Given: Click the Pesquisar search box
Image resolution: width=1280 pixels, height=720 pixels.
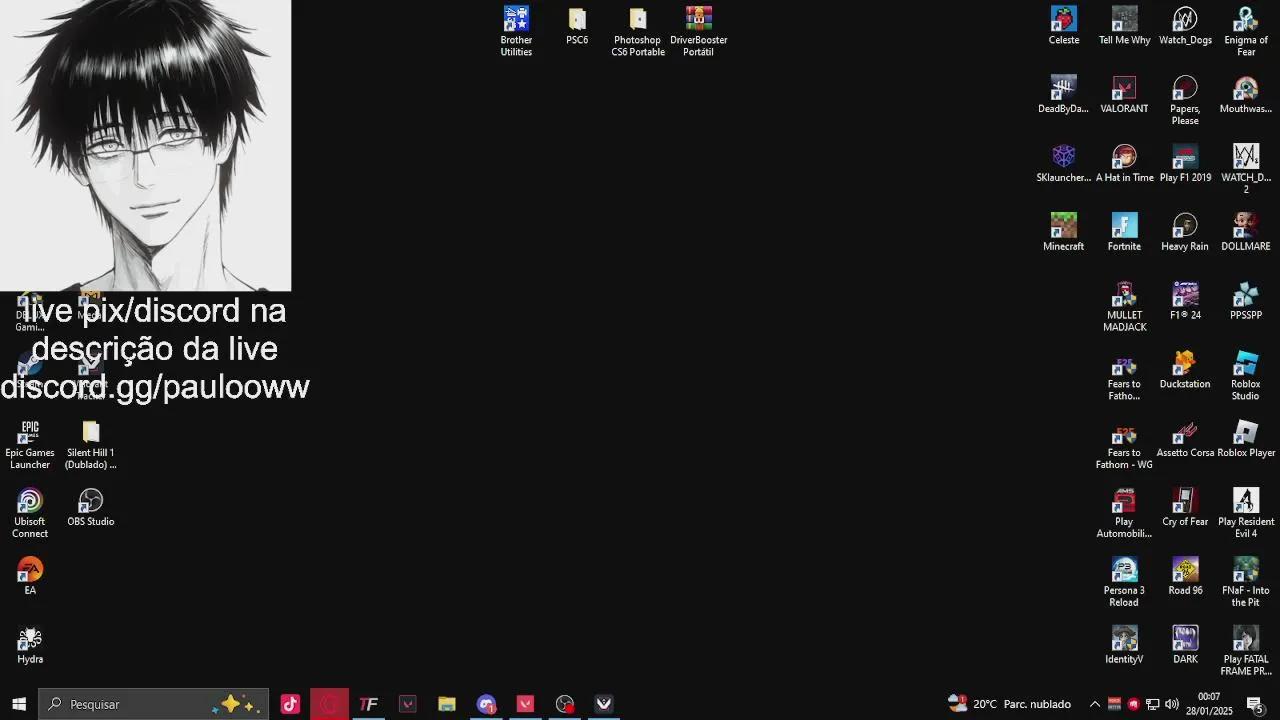Looking at the screenshot, I should (x=130, y=704).
